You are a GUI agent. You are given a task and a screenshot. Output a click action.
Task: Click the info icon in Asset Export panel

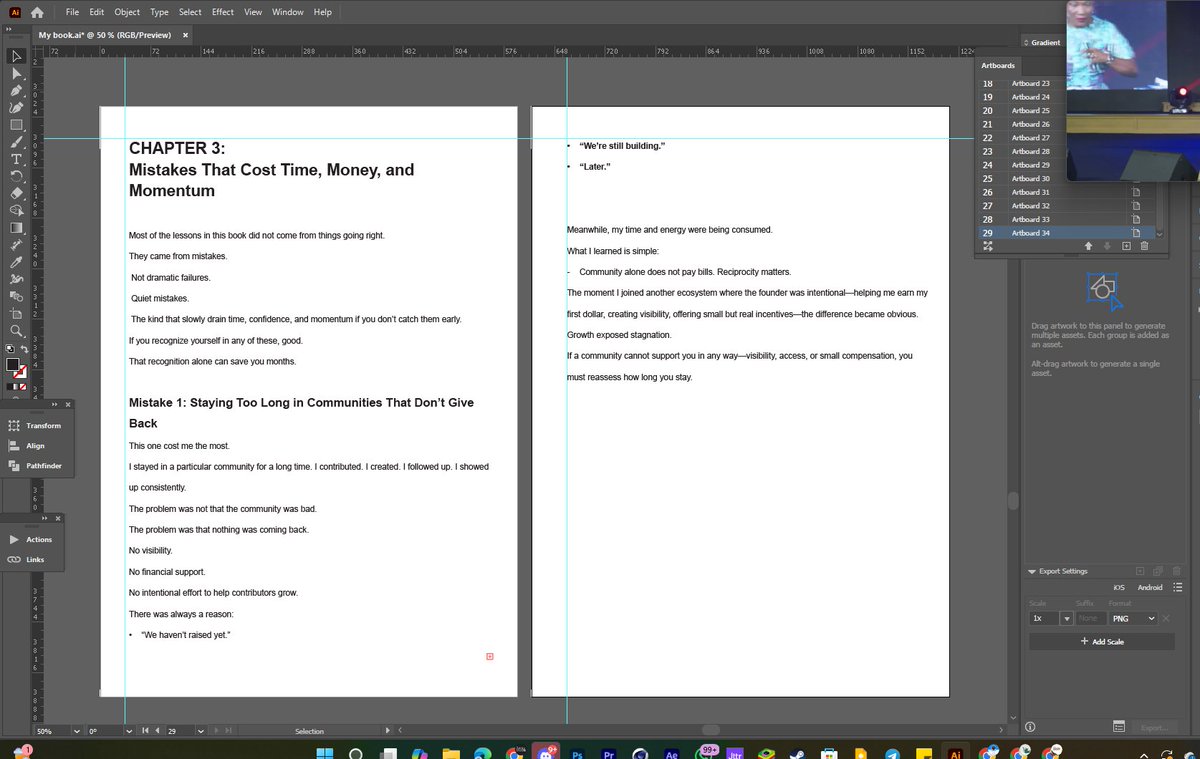tap(1030, 727)
